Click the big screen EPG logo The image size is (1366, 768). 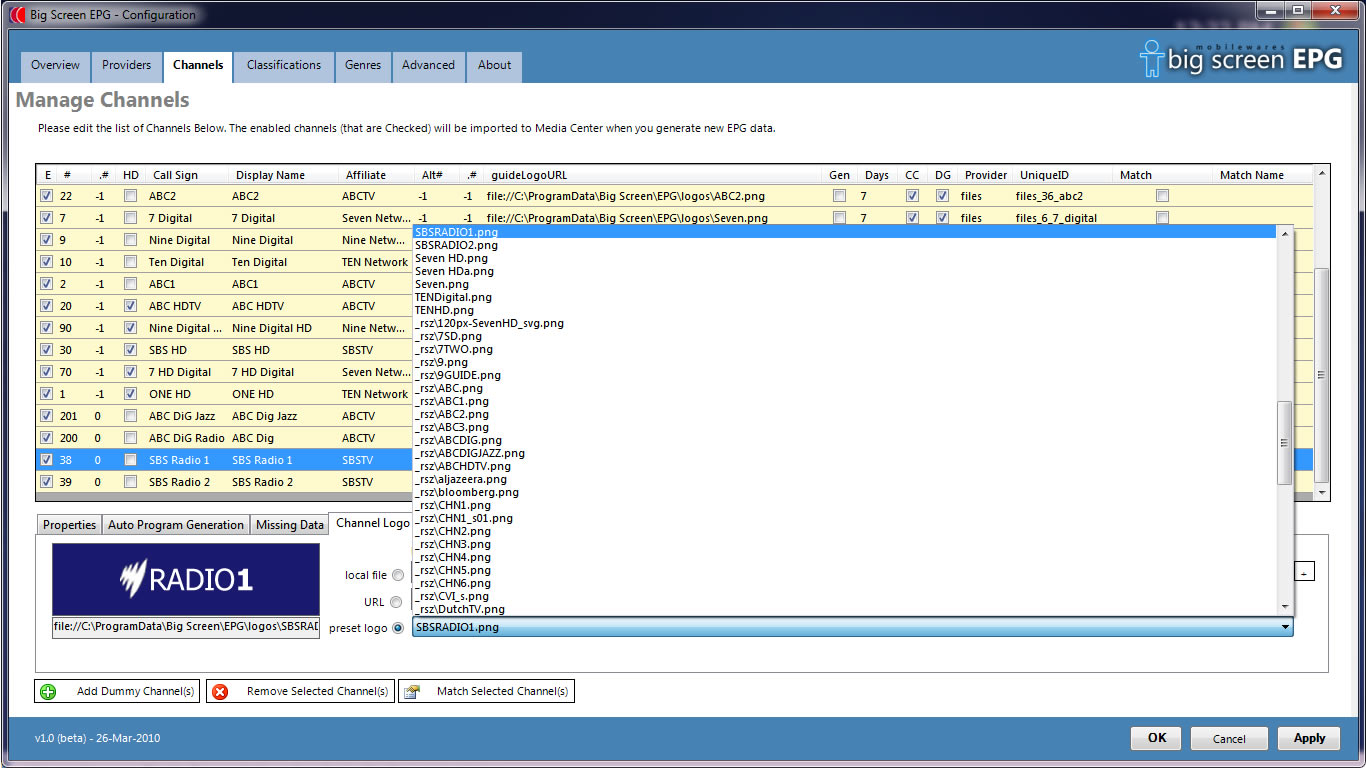(x=1242, y=59)
